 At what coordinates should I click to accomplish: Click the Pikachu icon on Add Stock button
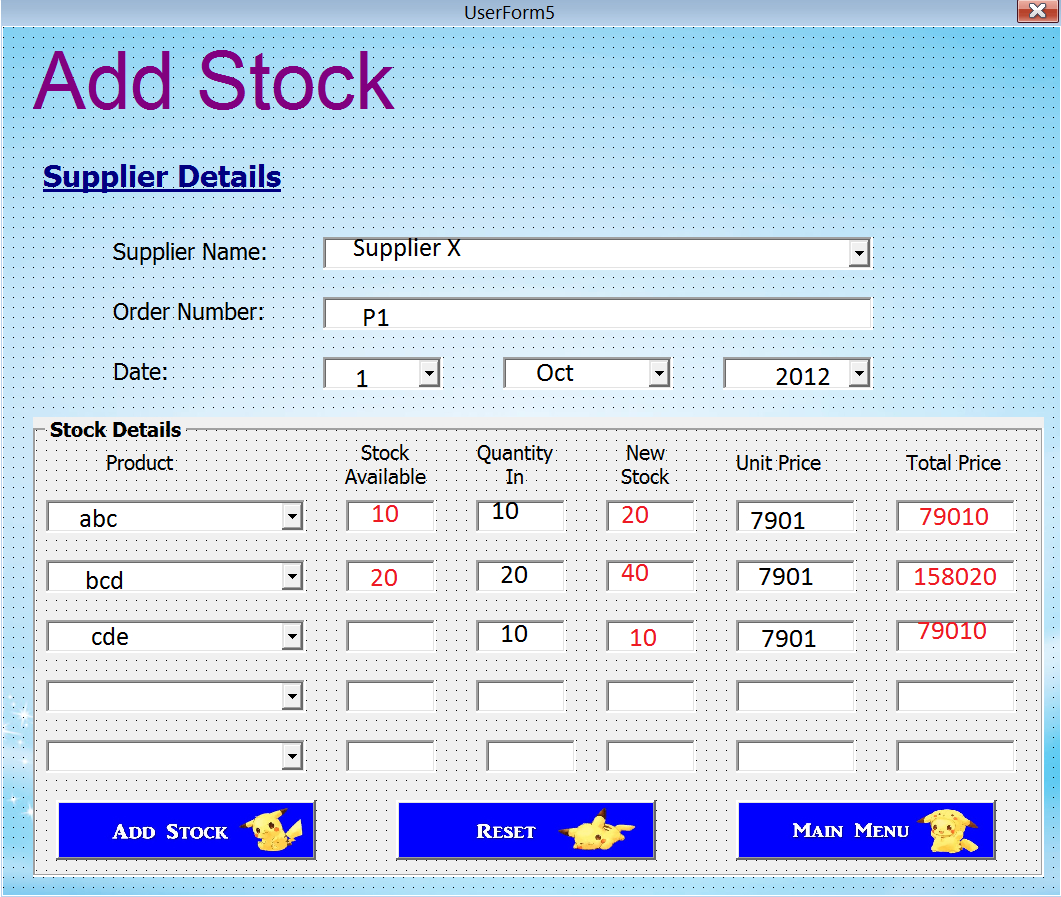(x=274, y=829)
